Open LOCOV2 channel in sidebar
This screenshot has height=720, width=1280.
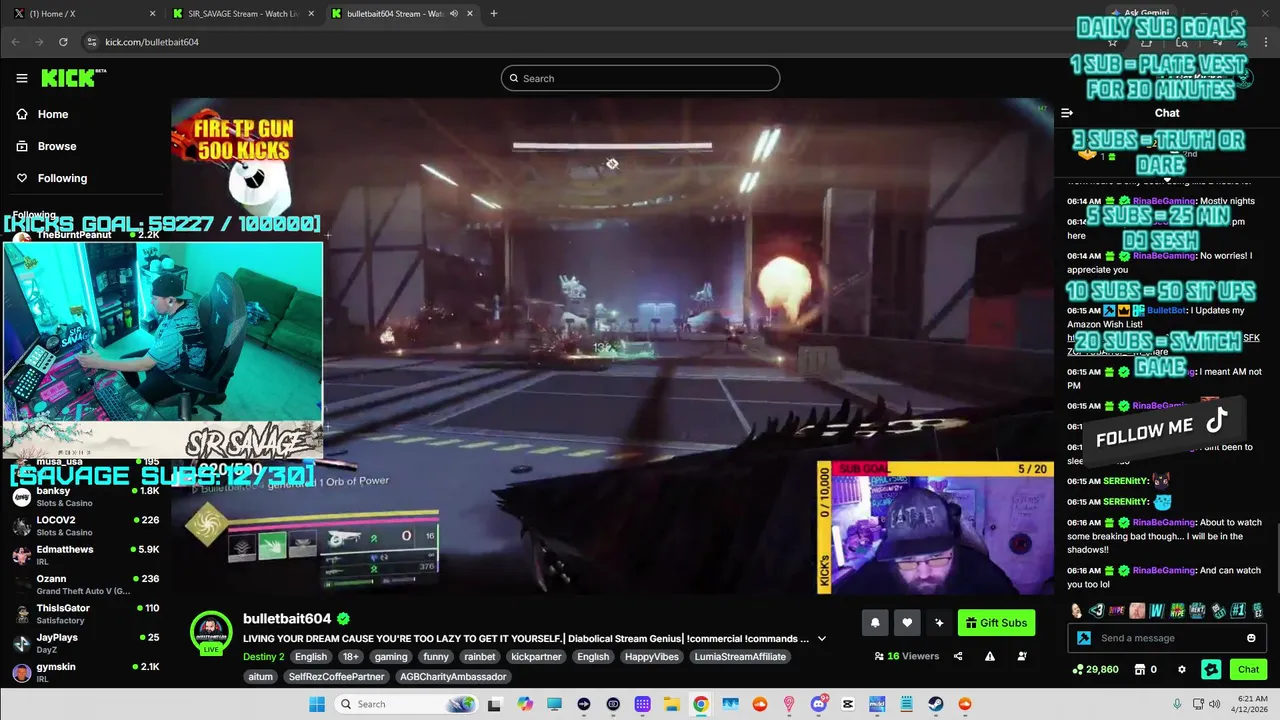coord(85,525)
